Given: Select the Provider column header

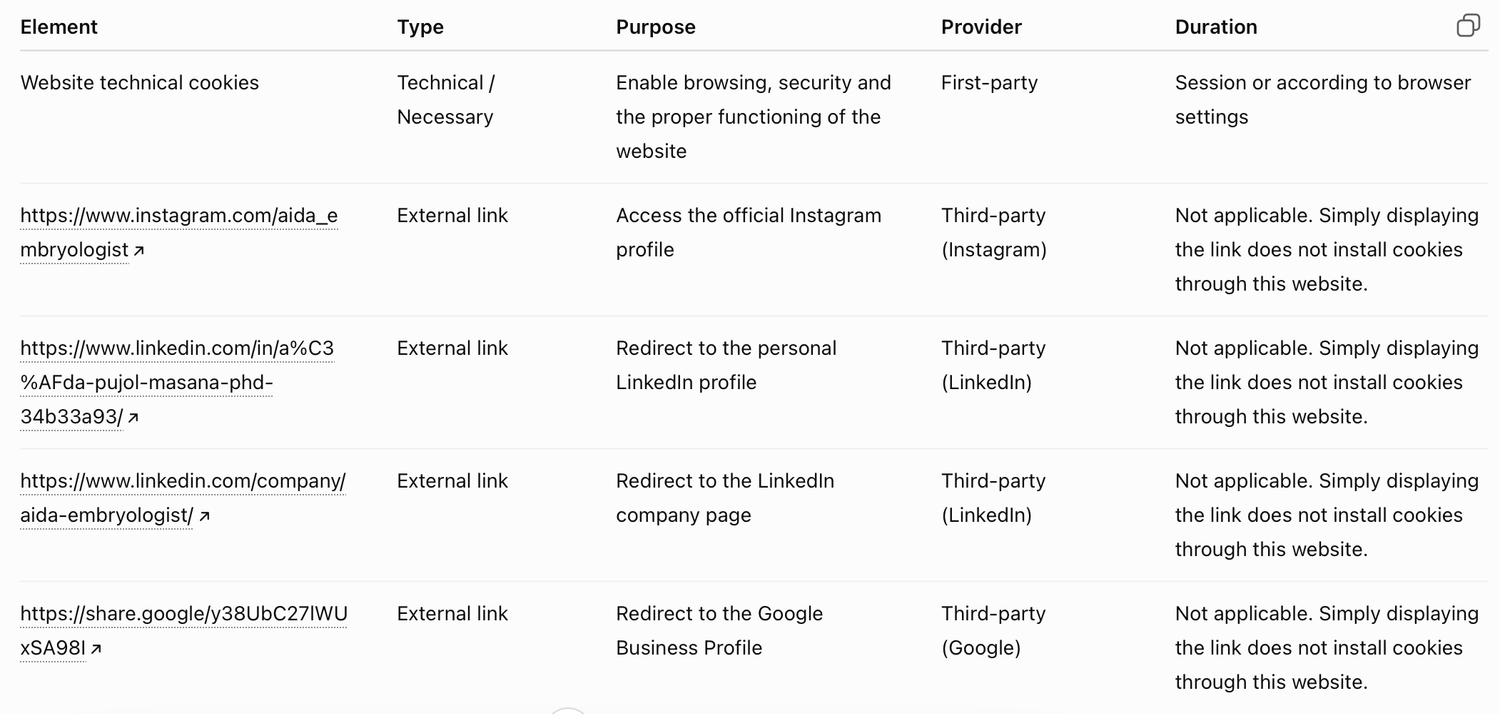Looking at the screenshot, I should coord(981,27).
